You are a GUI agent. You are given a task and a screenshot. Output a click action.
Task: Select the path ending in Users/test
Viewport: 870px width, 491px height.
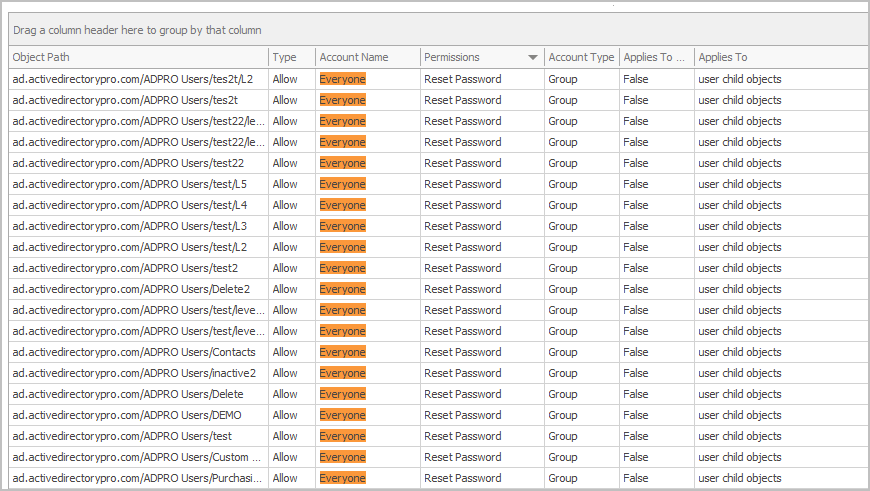coord(122,437)
